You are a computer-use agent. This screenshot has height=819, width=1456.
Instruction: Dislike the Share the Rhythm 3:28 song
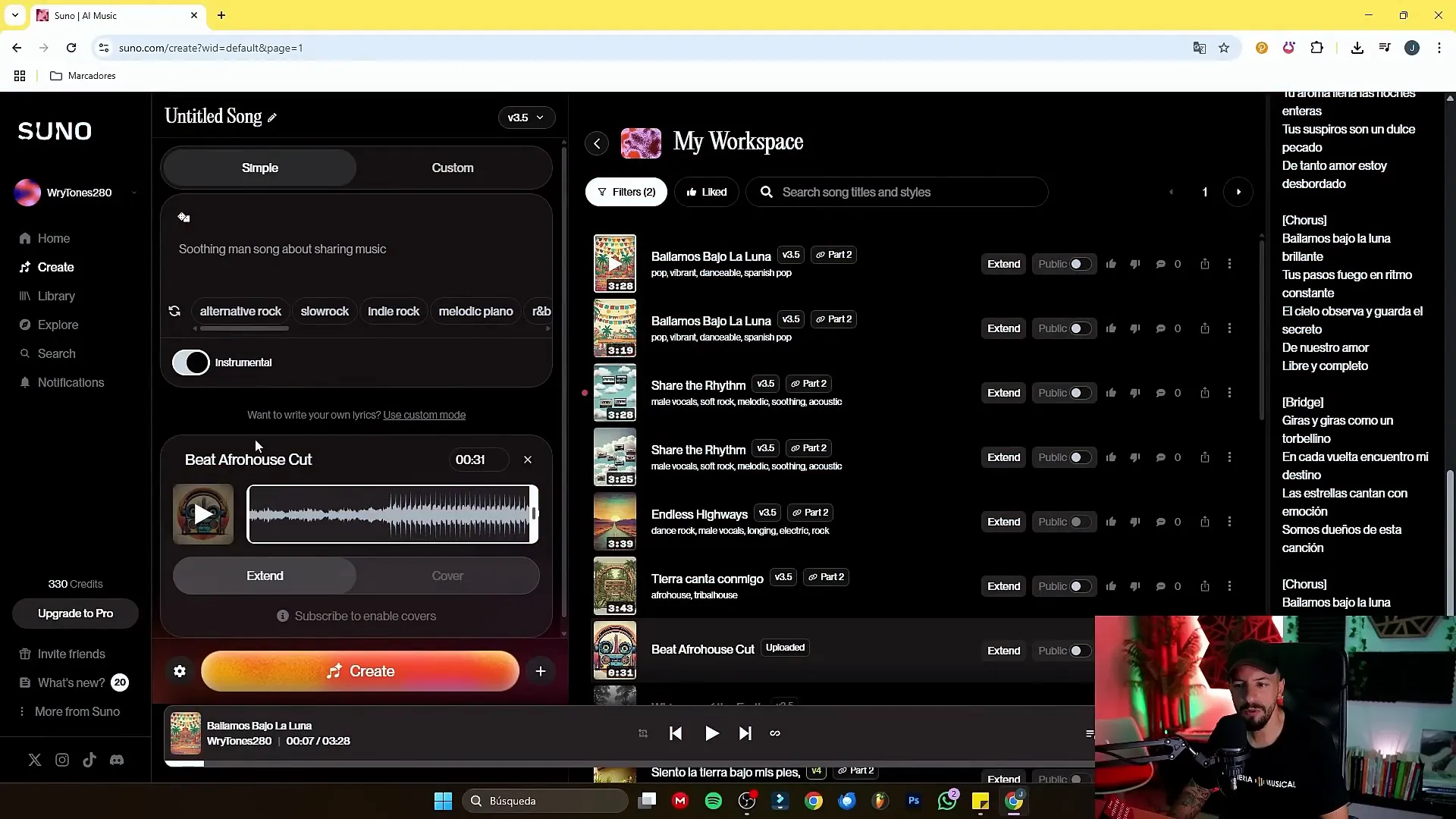click(1135, 393)
